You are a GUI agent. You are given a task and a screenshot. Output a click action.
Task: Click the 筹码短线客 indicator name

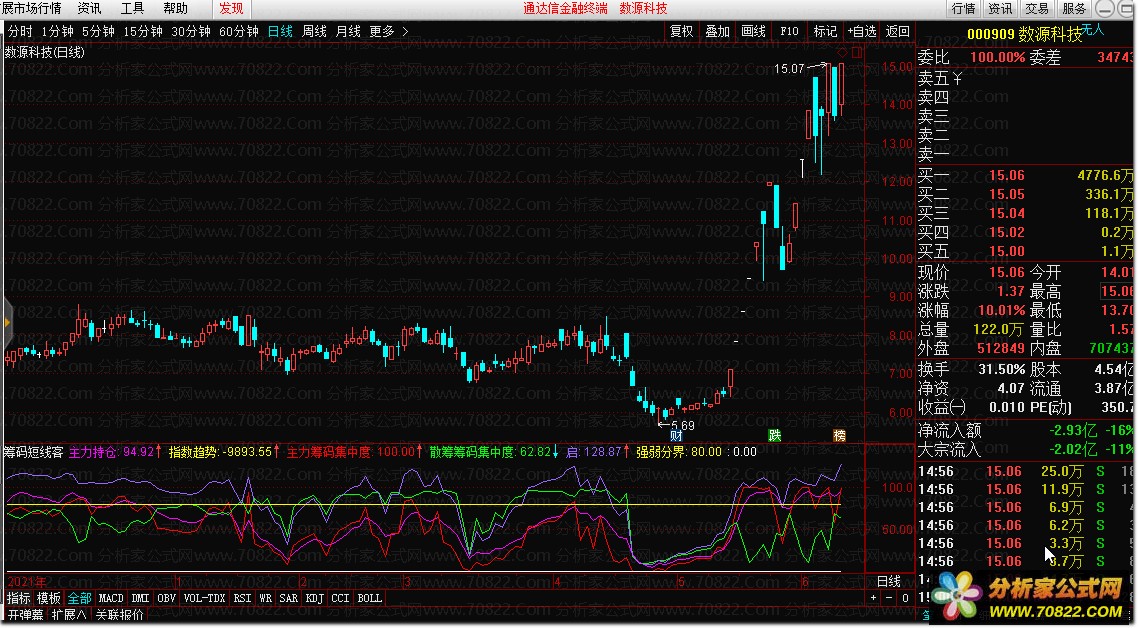click(x=33, y=452)
